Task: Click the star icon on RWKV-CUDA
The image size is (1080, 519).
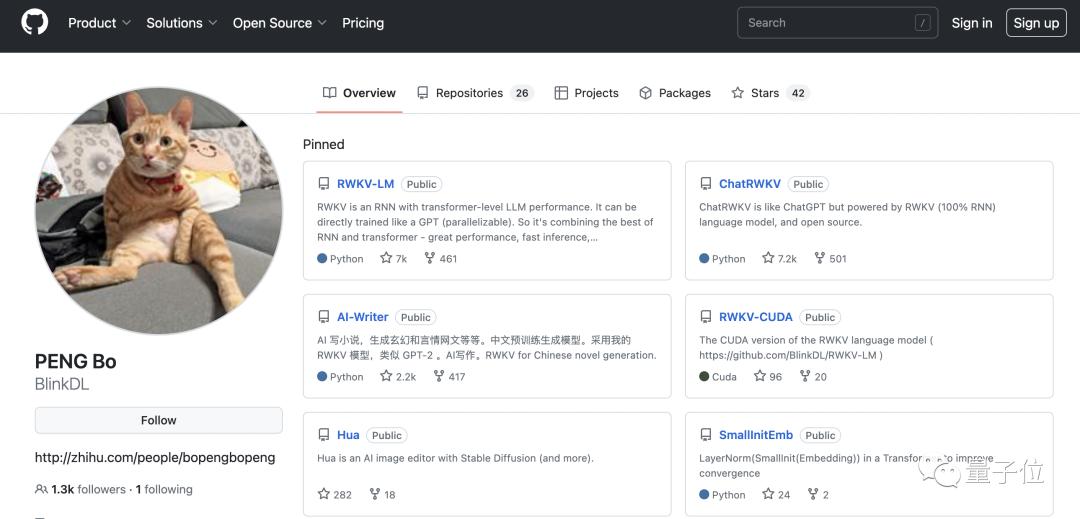Action: click(x=760, y=376)
